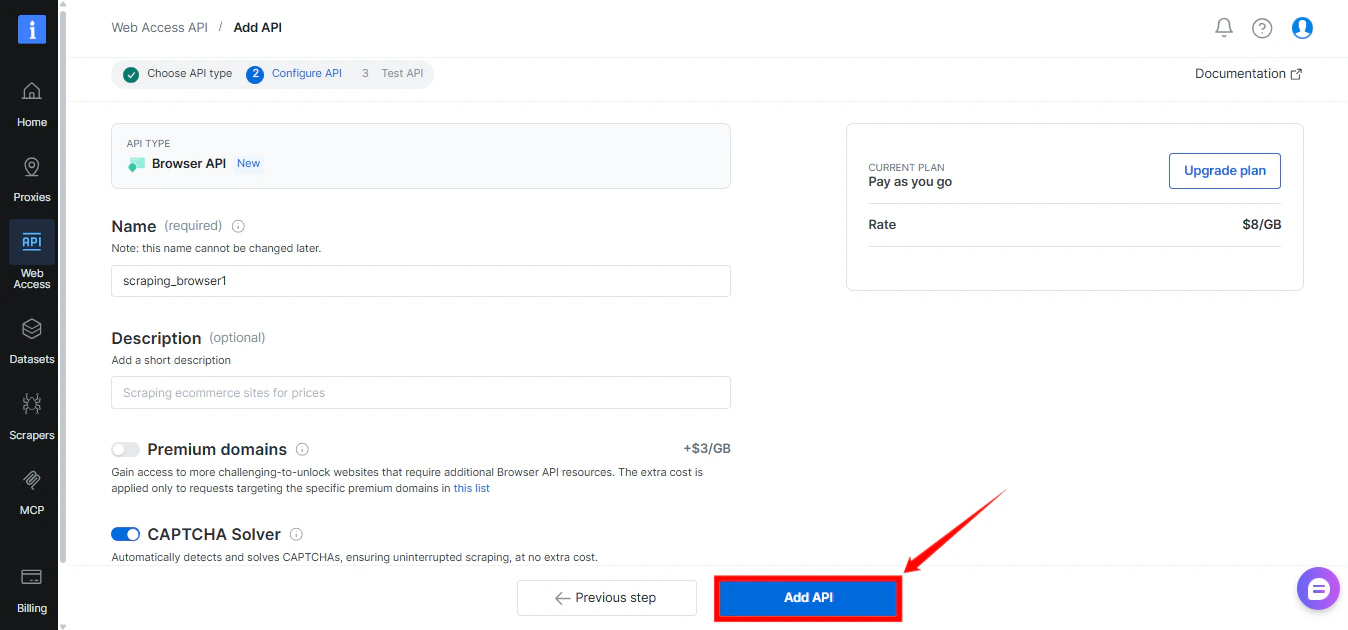1348x630 pixels.
Task: Open the Scrapers section
Action: pos(31,417)
